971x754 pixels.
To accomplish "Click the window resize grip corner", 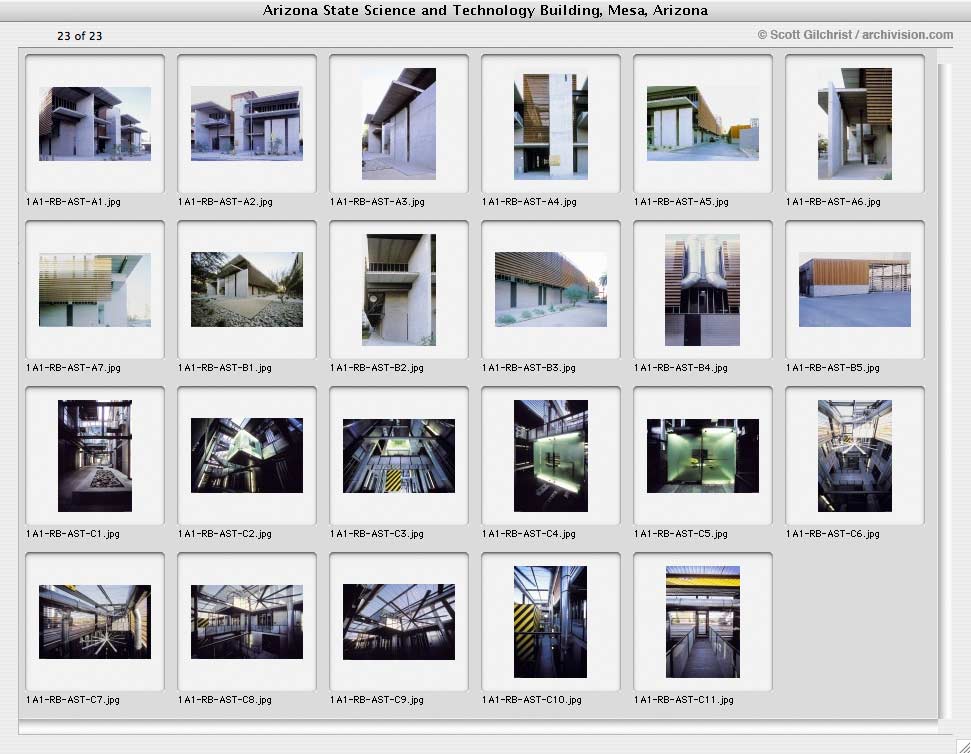I will (x=963, y=746).
